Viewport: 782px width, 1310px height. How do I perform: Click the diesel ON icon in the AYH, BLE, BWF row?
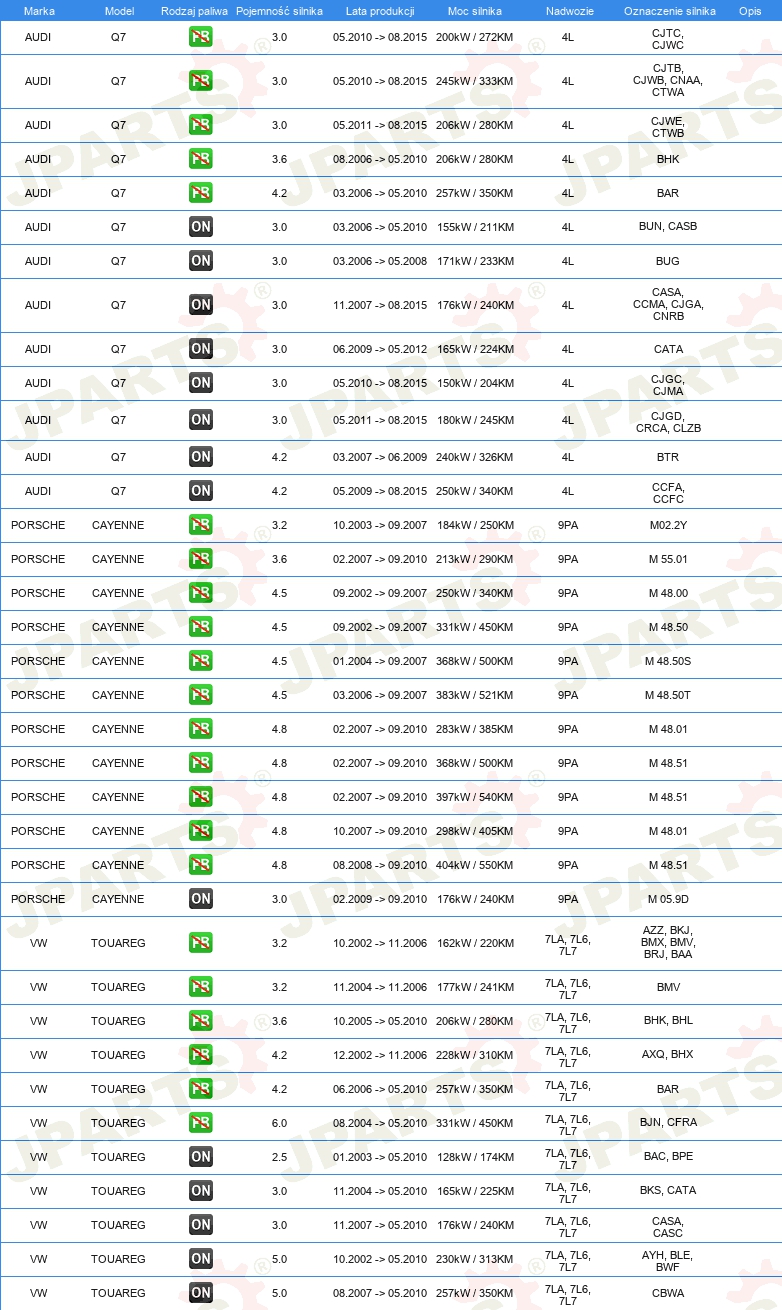(x=201, y=1259)
